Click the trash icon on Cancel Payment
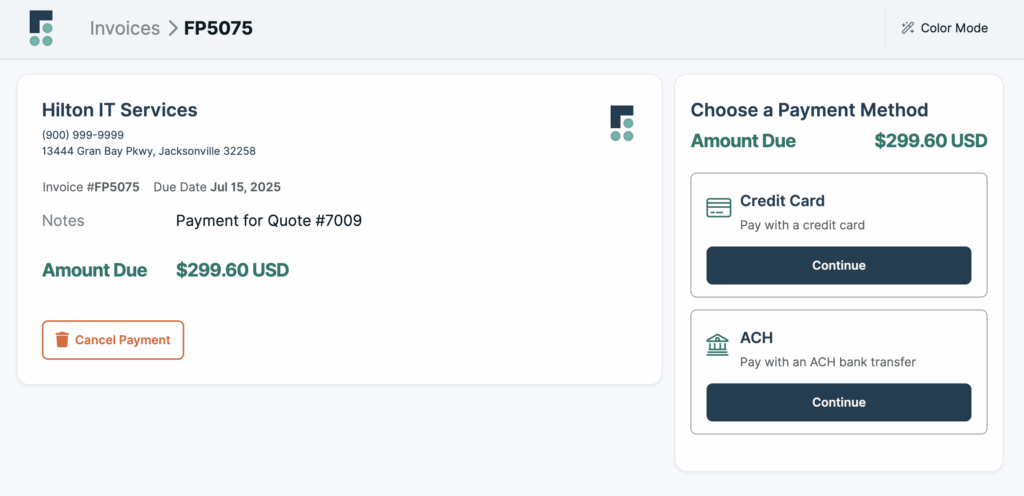1024x496 pixels. pos(62,339)
